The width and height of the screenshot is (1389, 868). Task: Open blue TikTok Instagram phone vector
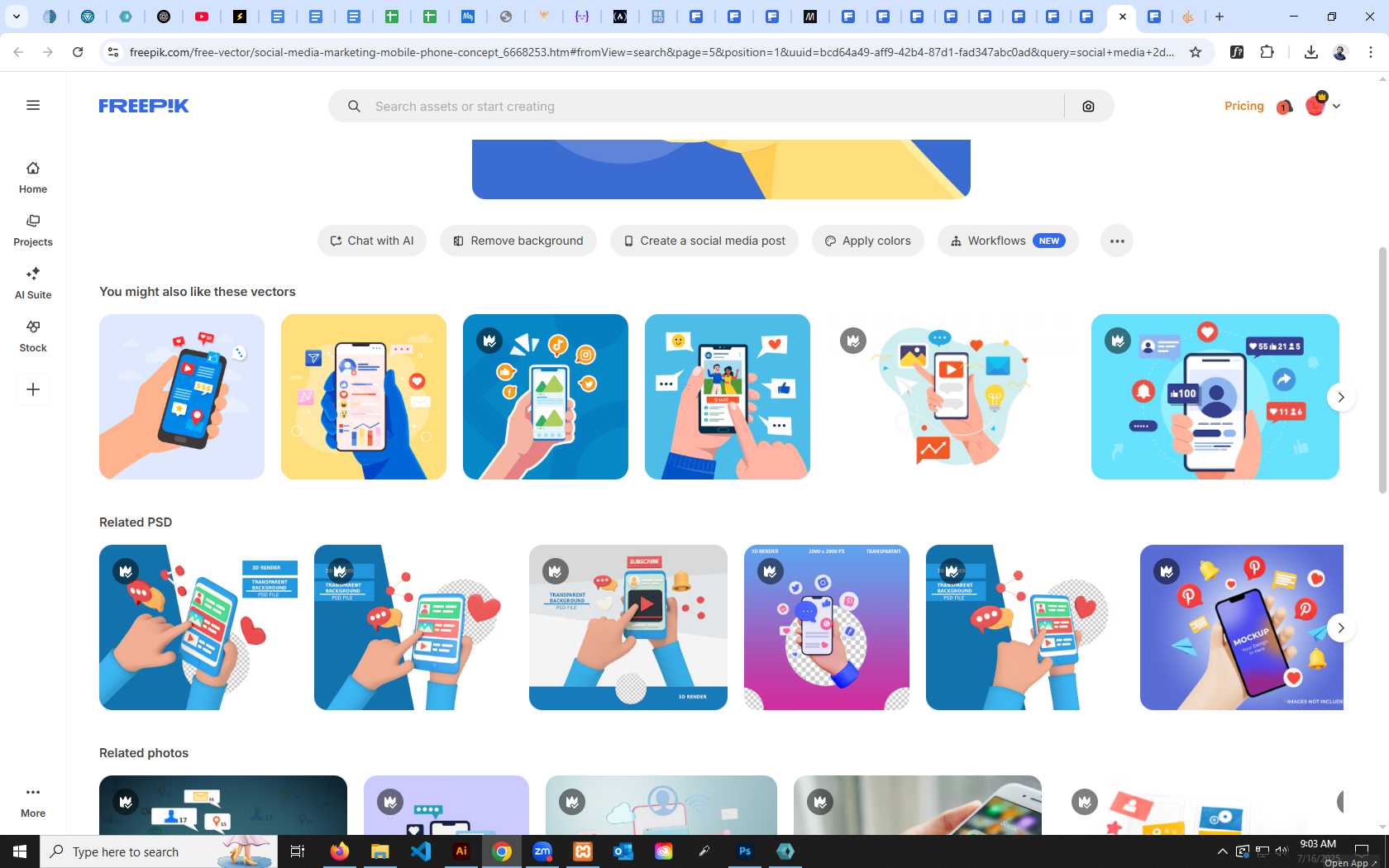click(546, 397)
